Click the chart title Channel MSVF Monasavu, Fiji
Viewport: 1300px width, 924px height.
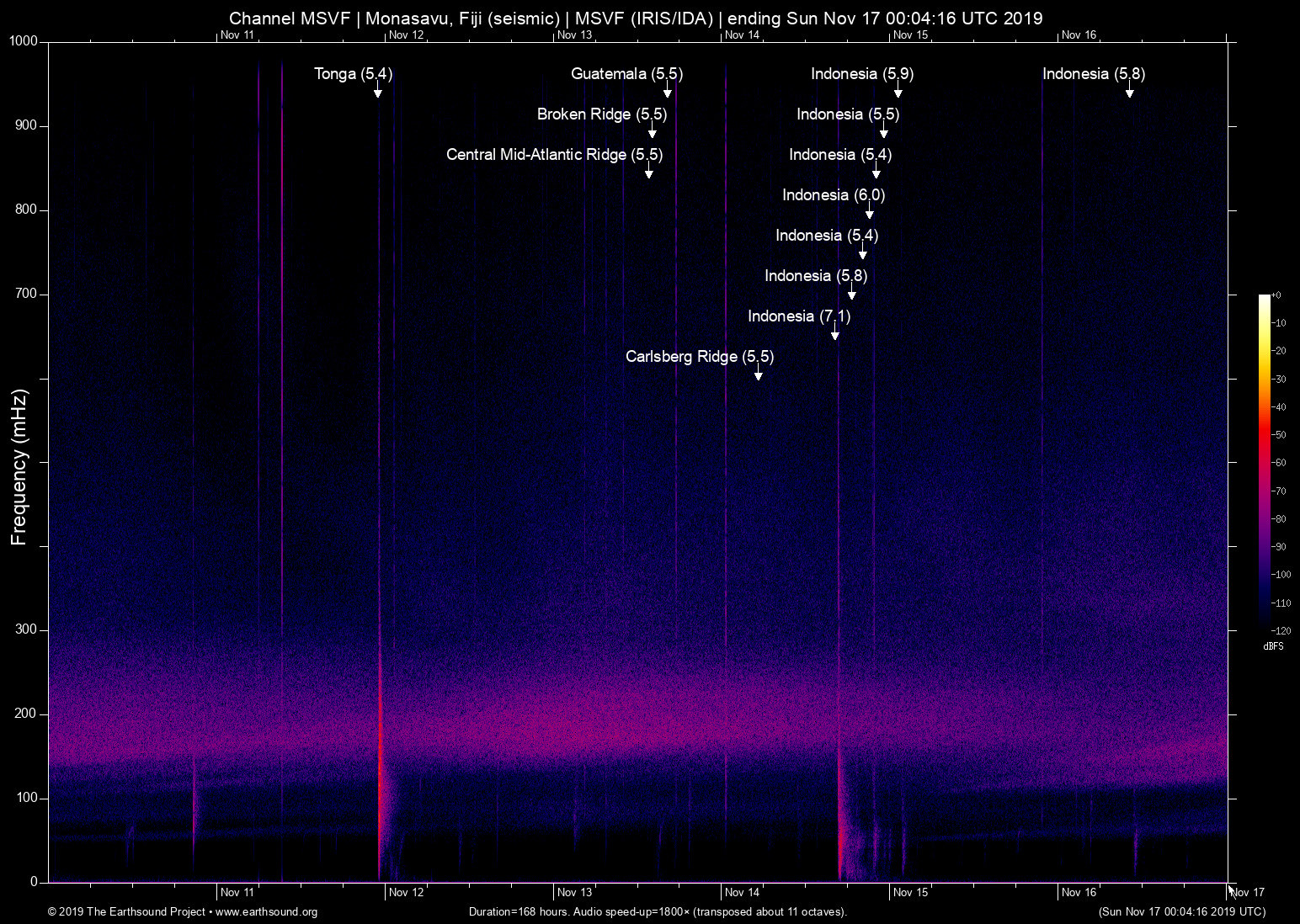click(x=636, y=19)
